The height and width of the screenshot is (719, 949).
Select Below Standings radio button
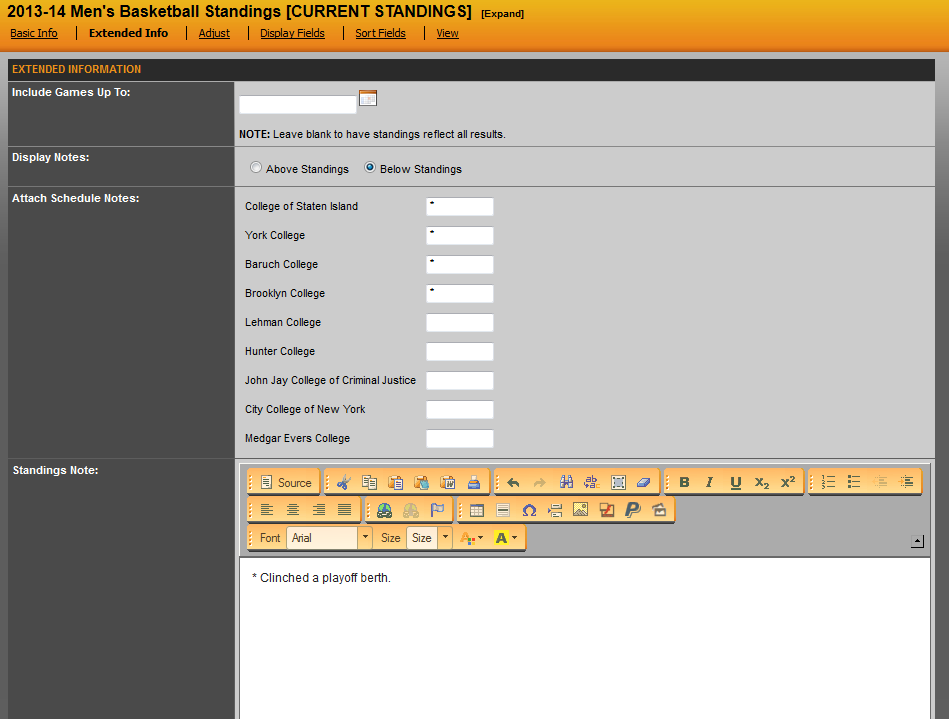pyautogui.click(x=370, y=168)
